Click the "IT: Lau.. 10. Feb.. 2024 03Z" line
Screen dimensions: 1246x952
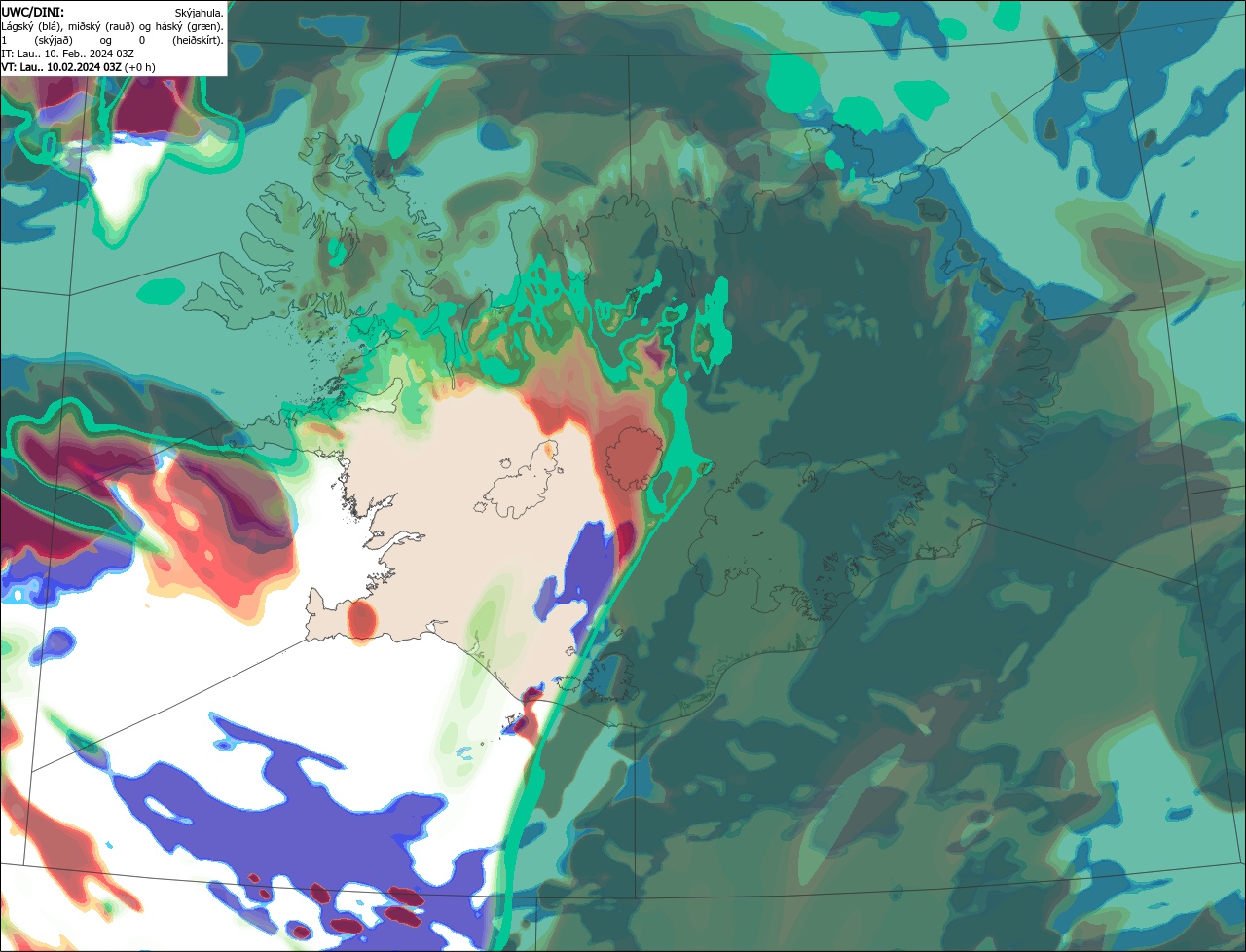tap(68, 54)
